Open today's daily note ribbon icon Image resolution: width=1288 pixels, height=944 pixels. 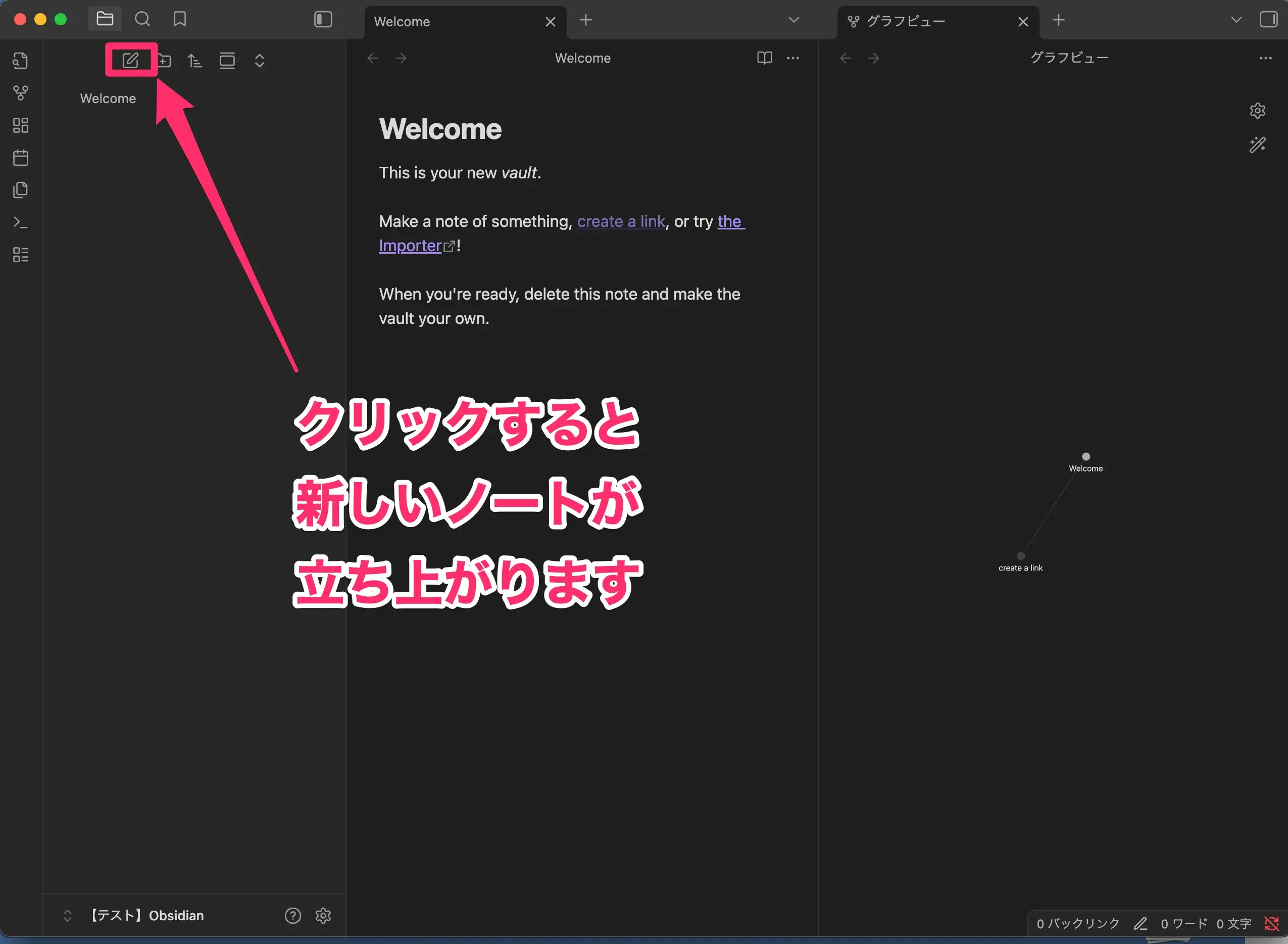21,158
